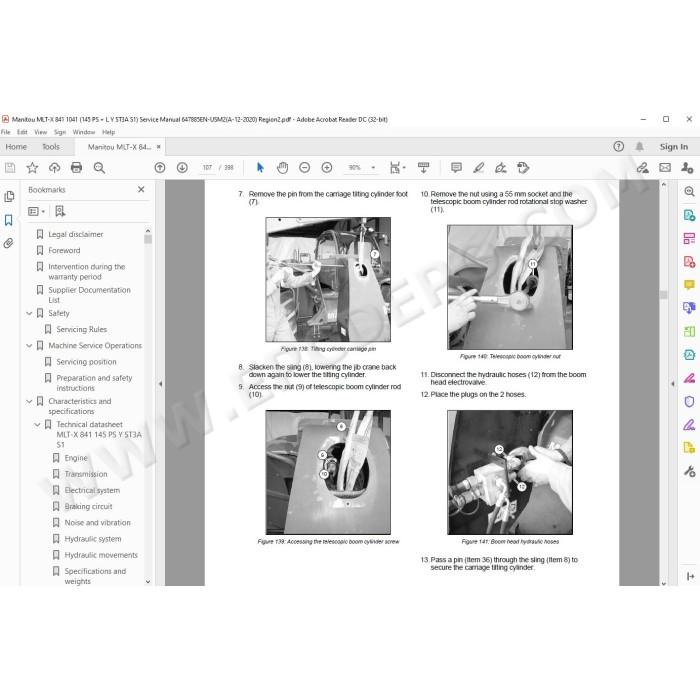Image resolution: width=700 pixels, height=700 pixels.
Task: Open fit page options icon
Action: pyautogui.click(x=397, y=168)
